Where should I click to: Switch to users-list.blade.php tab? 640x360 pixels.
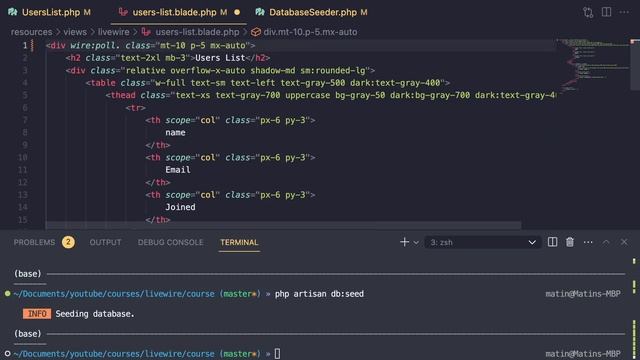click(x=180, y=12)
